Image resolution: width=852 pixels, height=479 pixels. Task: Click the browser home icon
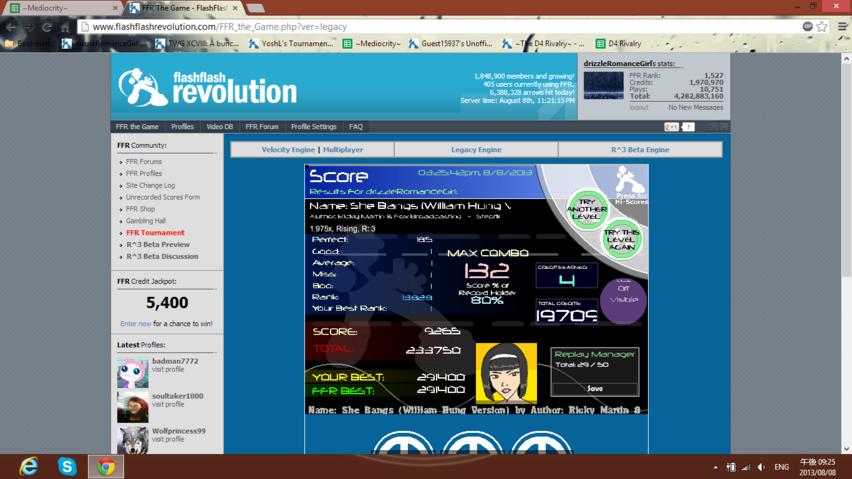click(x=65, y=27)
